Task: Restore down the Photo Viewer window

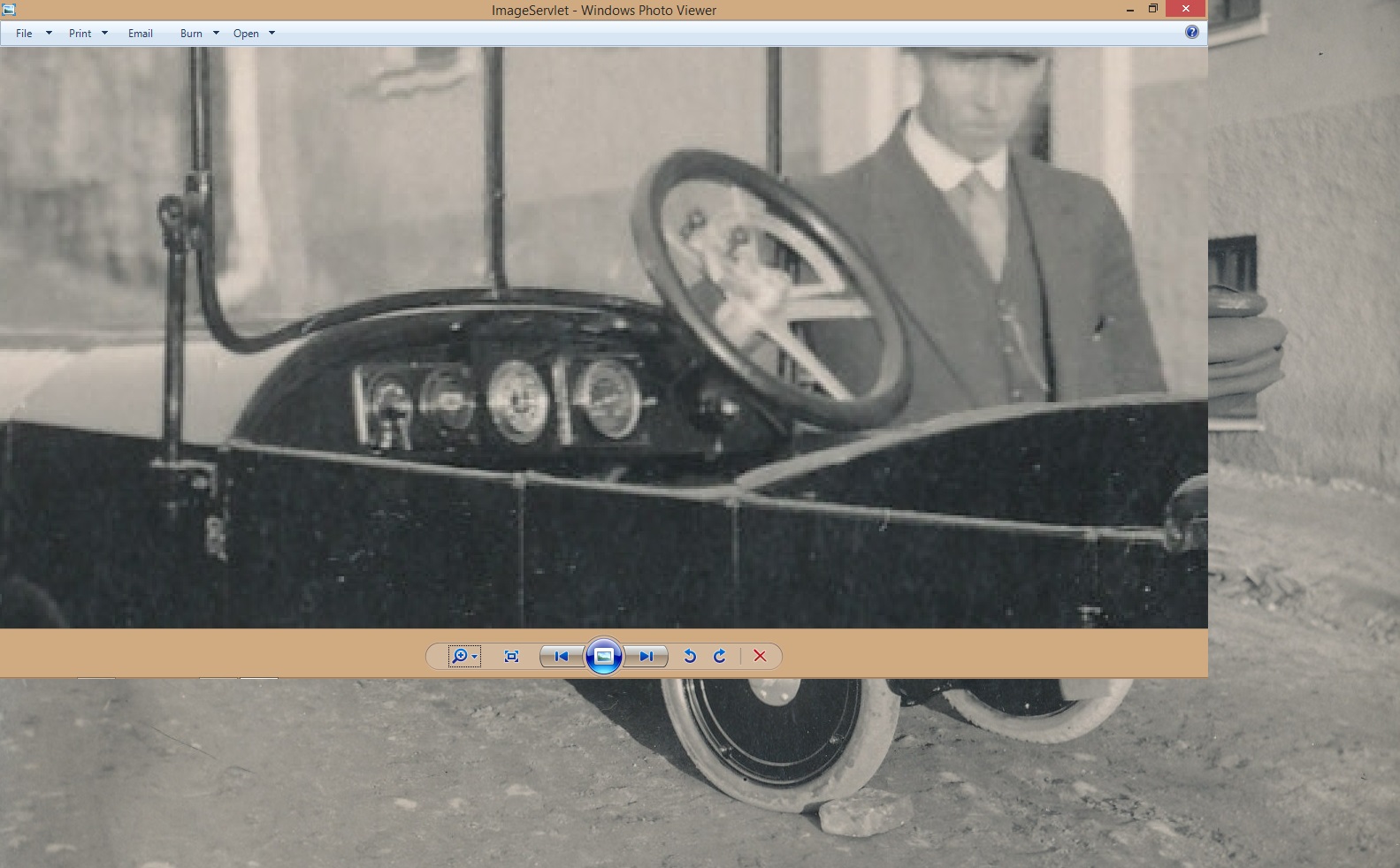Action: pyautogui.click(x=1152, y=10)
